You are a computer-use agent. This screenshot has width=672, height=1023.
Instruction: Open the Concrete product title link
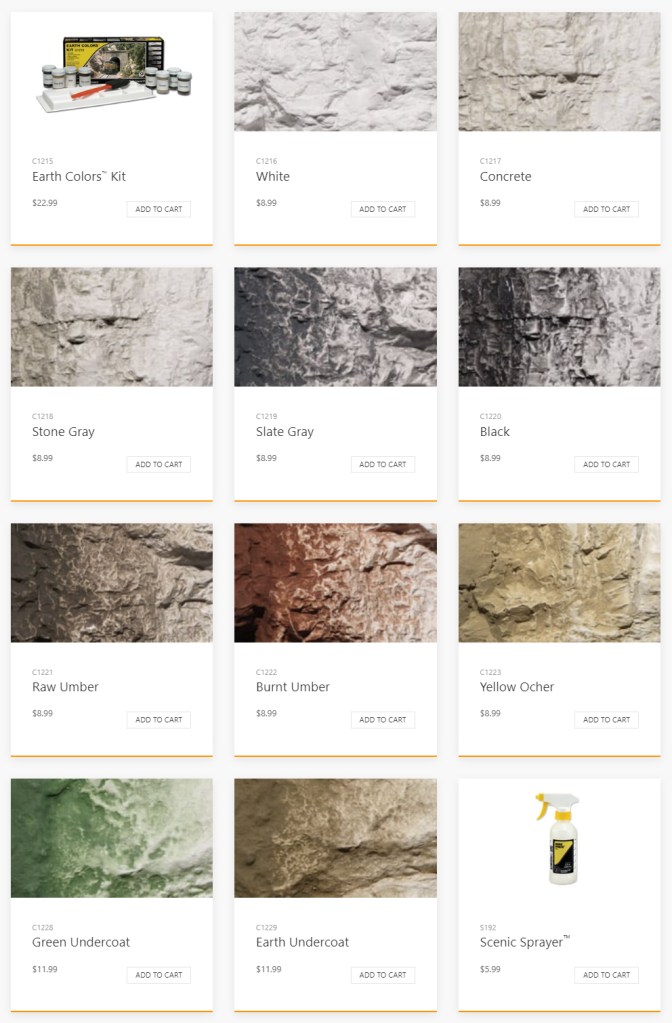click(x=506, y=176)
